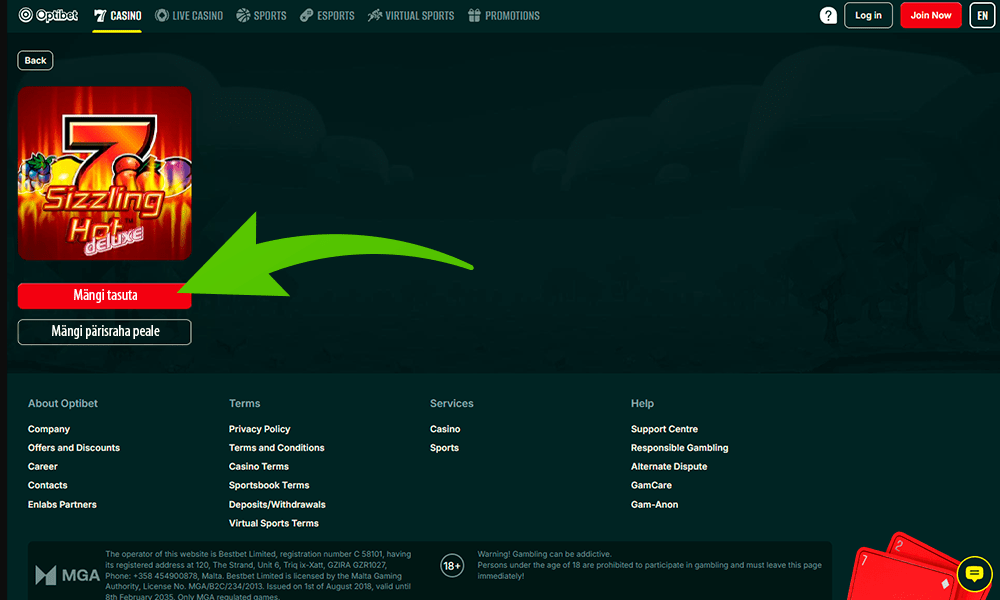Screen dimensions: 1000x600
Task: Open the Responsible Gambling link
Action: point(679,448)
